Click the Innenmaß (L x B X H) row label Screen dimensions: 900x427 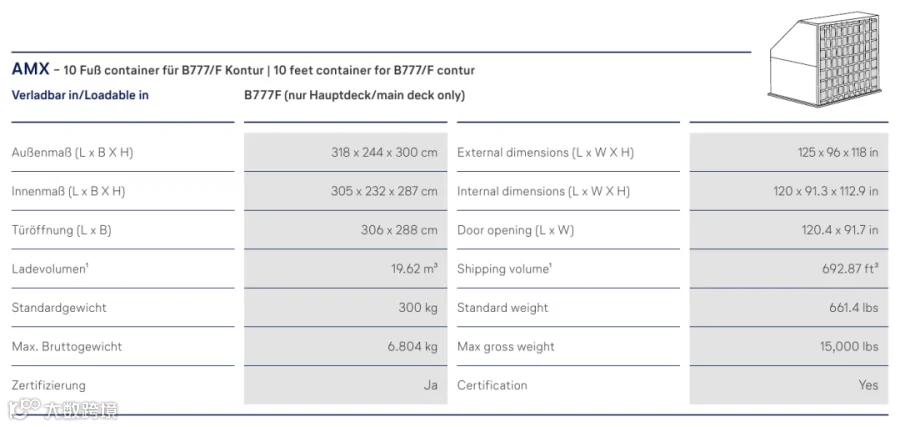pos(68,191)
